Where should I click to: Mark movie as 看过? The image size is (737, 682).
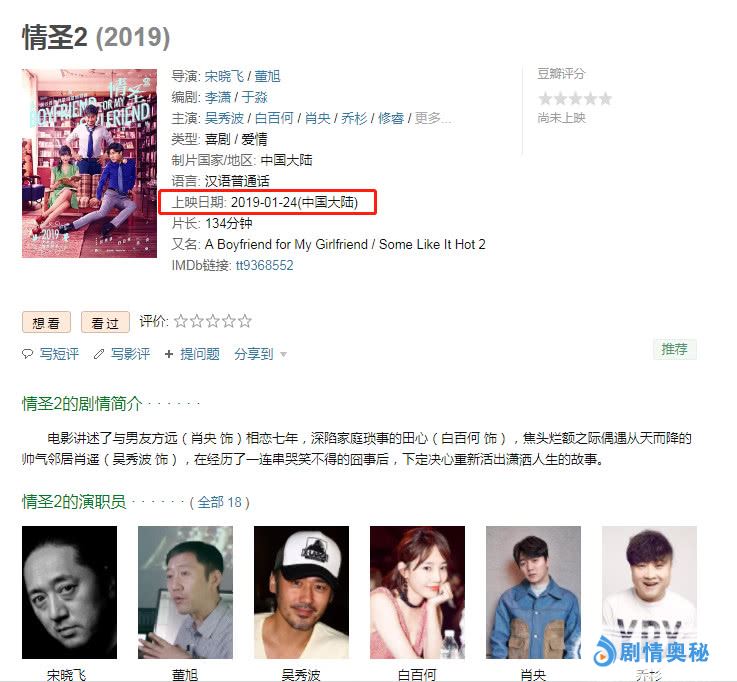105,322
